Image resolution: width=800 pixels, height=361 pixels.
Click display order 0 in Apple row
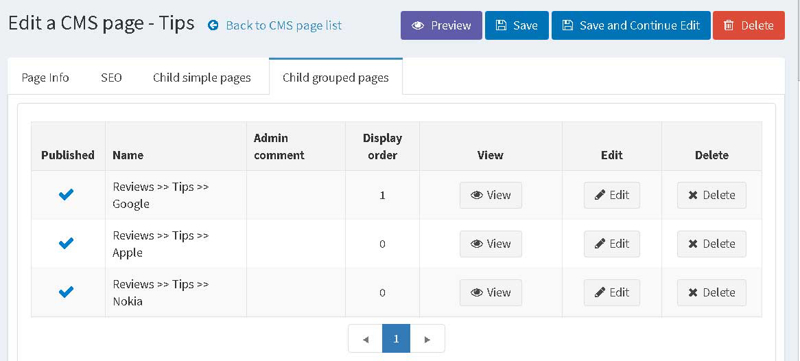[x=382, y=244]
